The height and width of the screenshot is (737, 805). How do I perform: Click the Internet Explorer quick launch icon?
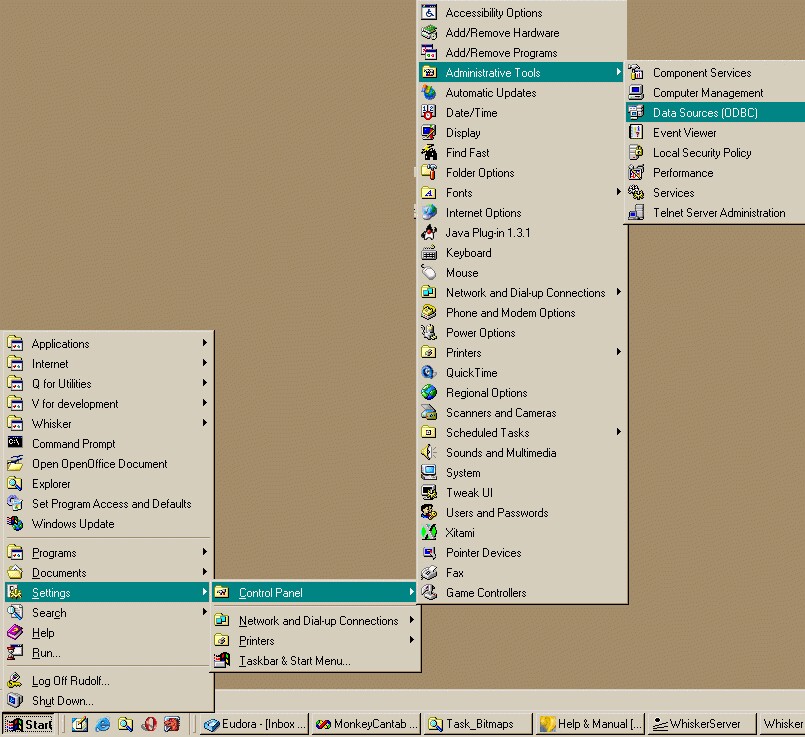pos(103,724)
